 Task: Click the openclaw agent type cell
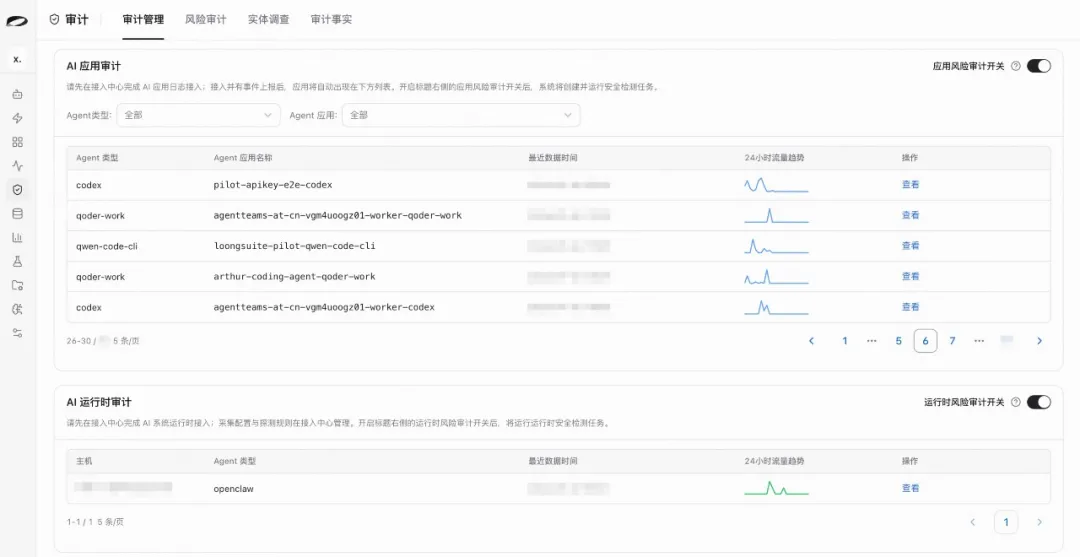pos(233,489)
